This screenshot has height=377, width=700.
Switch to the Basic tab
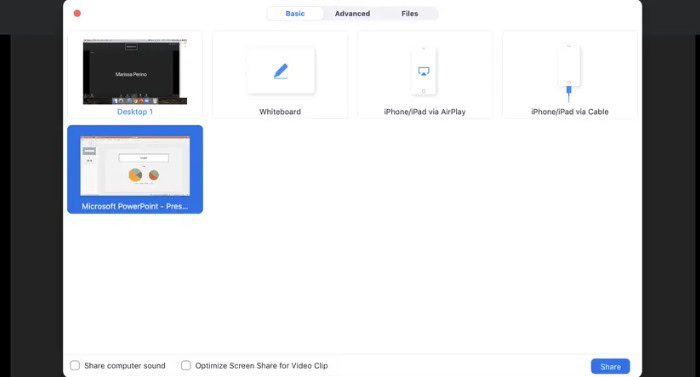(295, 13)
